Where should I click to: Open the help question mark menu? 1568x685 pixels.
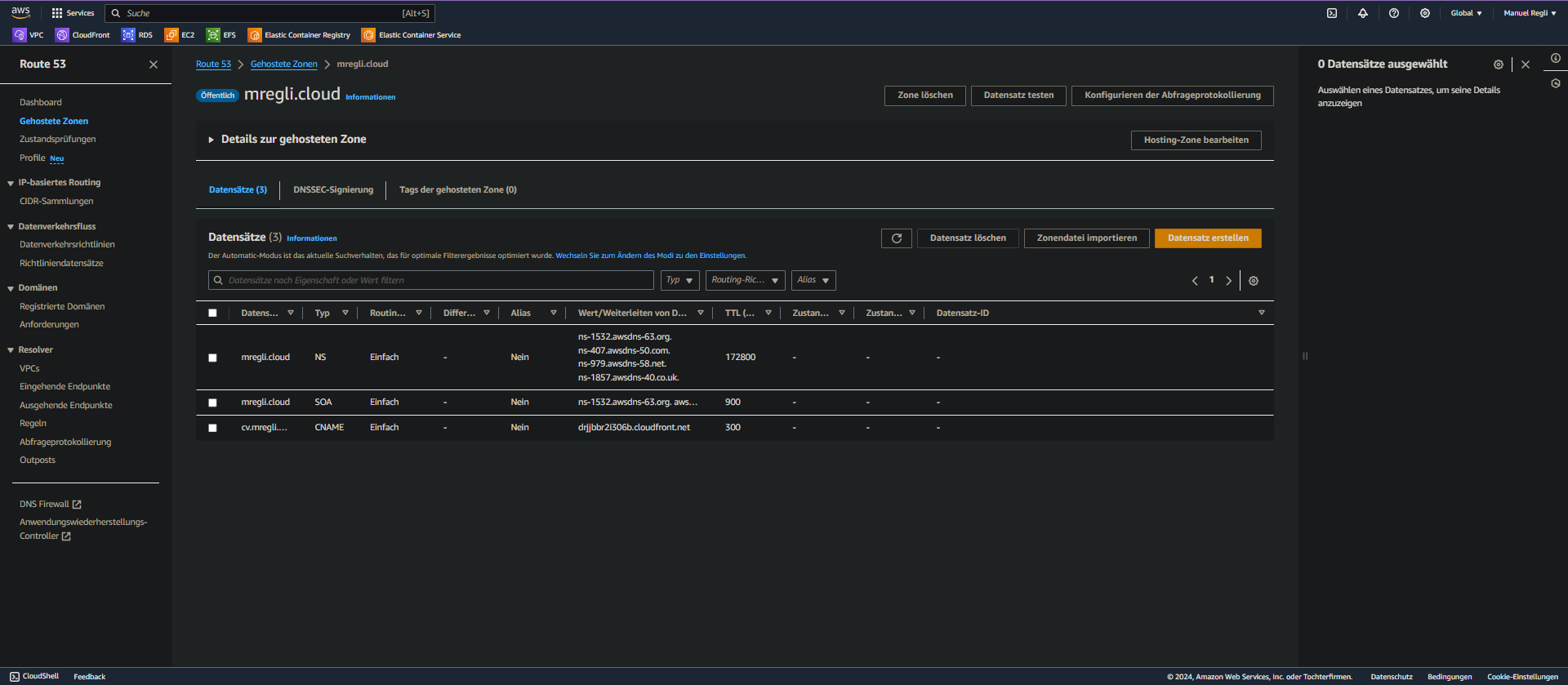(1394, 13)
